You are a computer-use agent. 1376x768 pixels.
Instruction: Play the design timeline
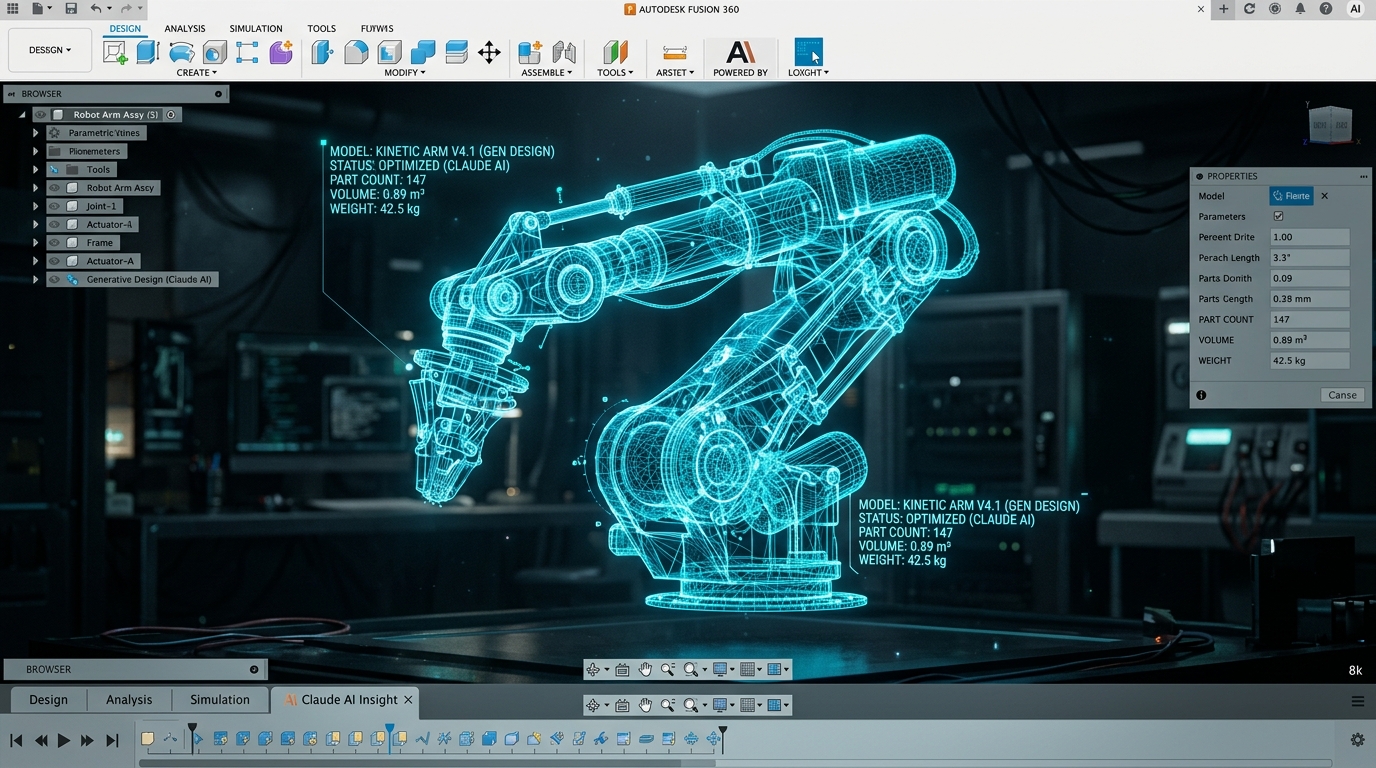pyautogui.click(x=64, y=740)
